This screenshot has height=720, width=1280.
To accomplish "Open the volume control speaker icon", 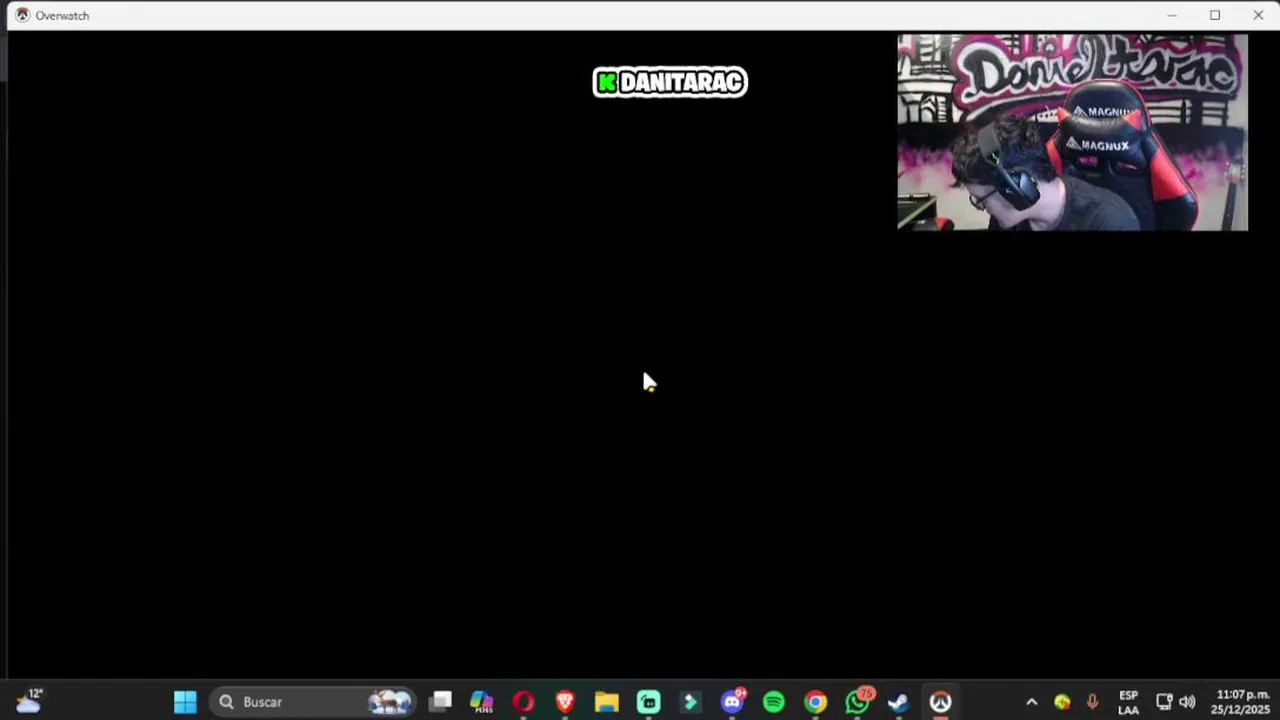I will 1187,702.
